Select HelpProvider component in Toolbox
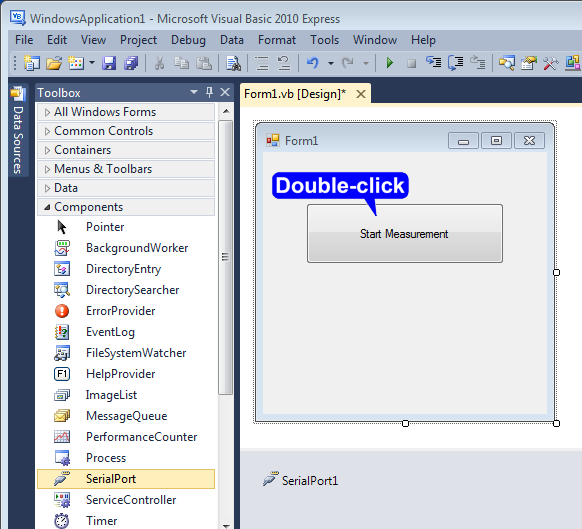Viewport: 582px width, 529px height. click(126, 374)
